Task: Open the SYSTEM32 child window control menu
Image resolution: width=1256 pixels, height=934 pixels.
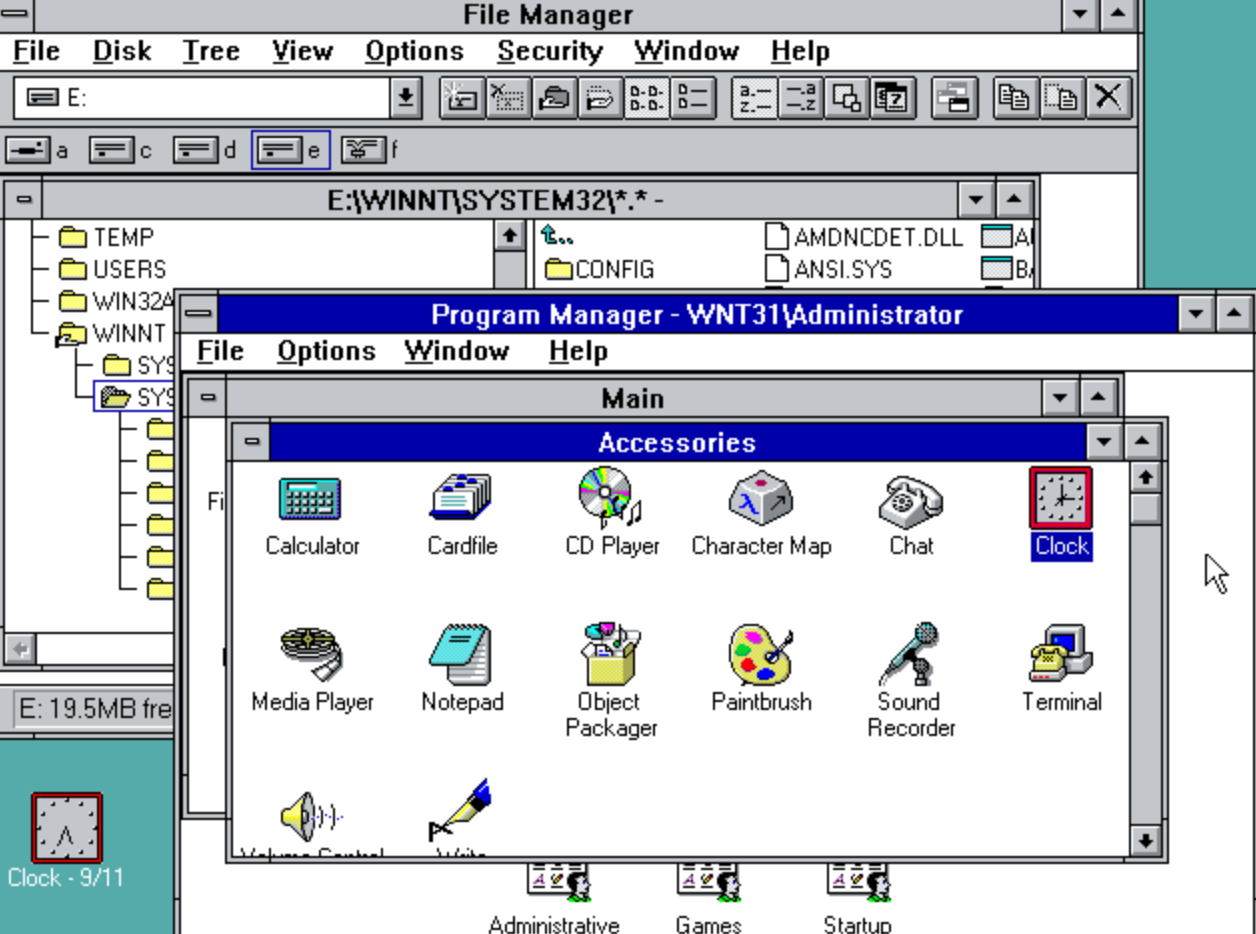Action: (x=23, y=200)
